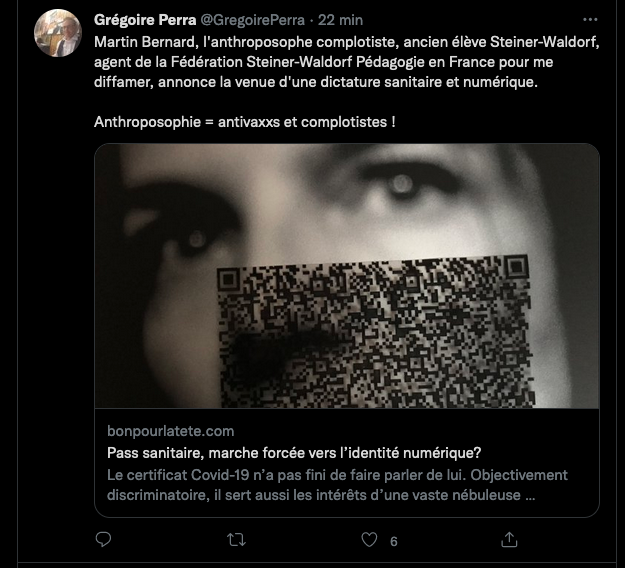625x568 pixels.
Task: Click the reply speech bubble icon
Action: [x=104, y=540]
